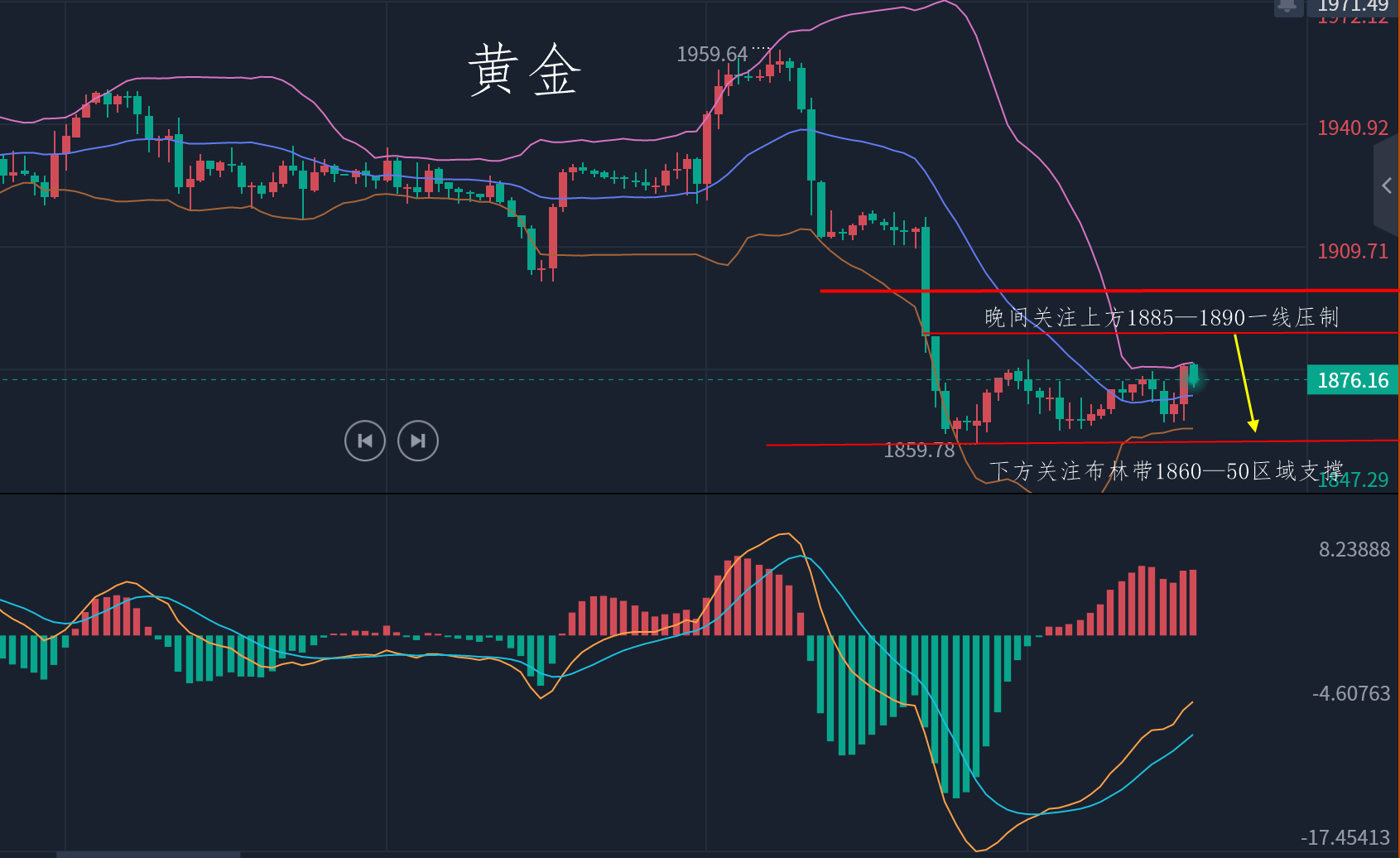Select the lowest red support line
1400x858 pixels.
[x=1076, y=443]
